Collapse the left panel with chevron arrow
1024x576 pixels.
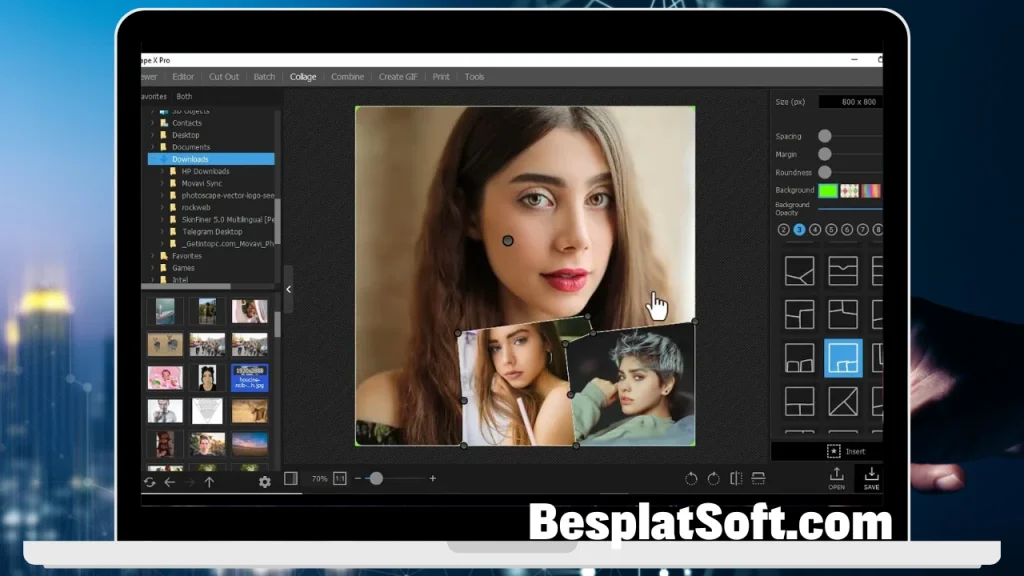pyautogui.click(x=289, y=289)
